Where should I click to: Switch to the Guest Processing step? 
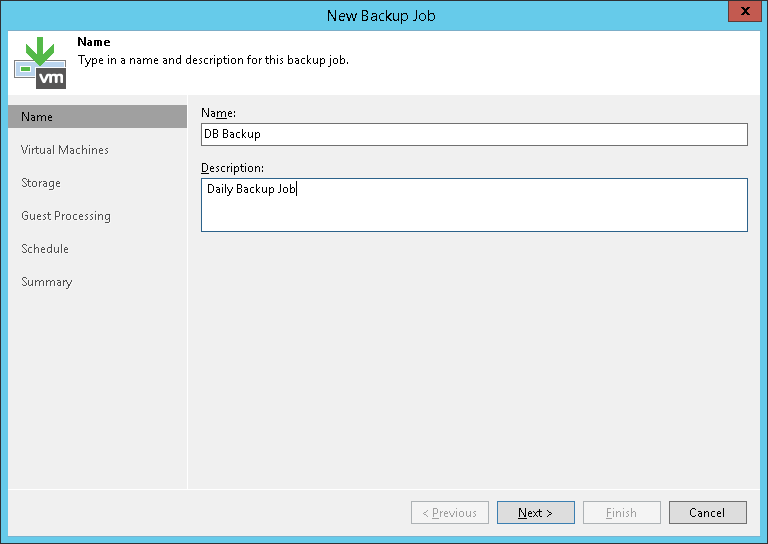[66, 216]
